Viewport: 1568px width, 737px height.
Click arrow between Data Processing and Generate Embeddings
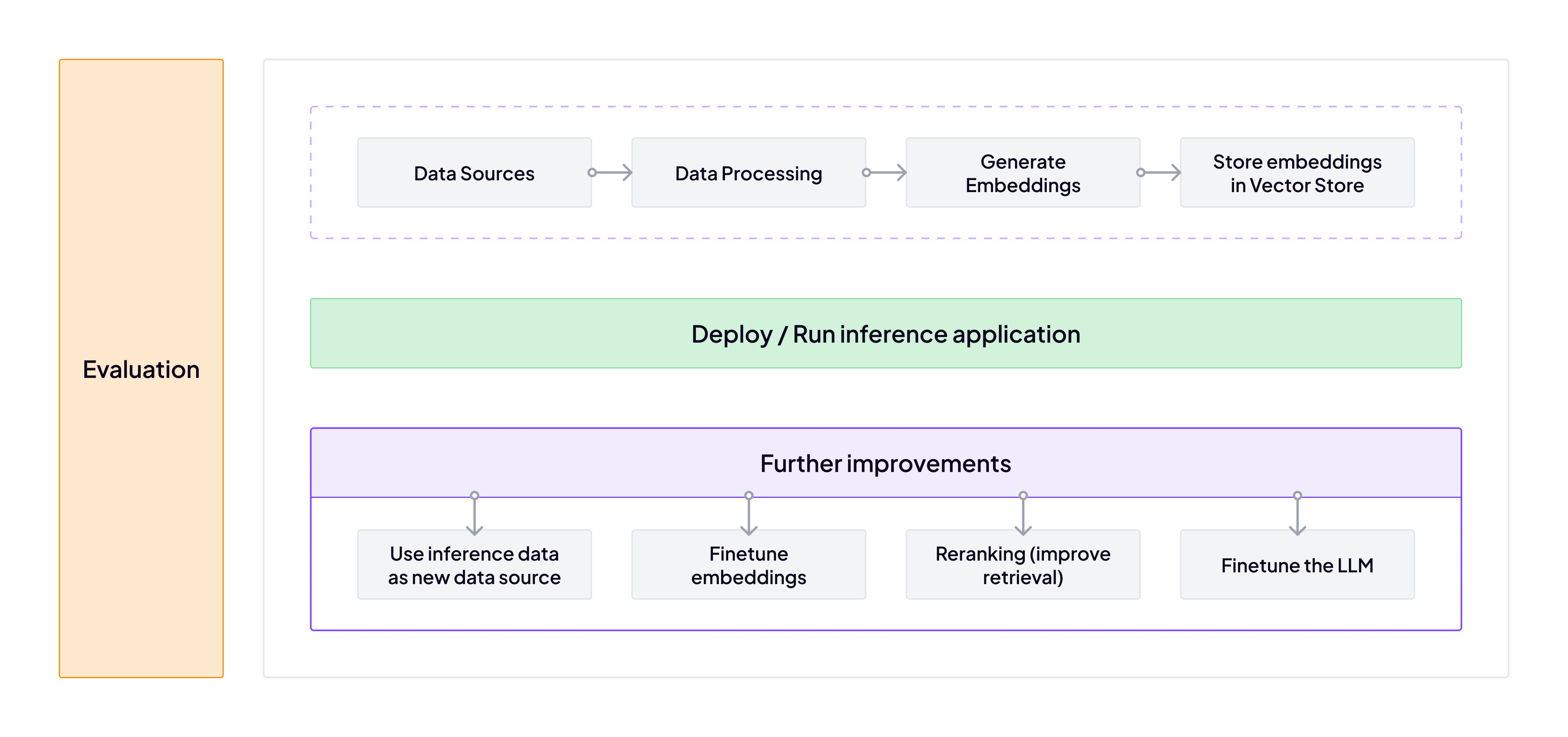[888, 173]
